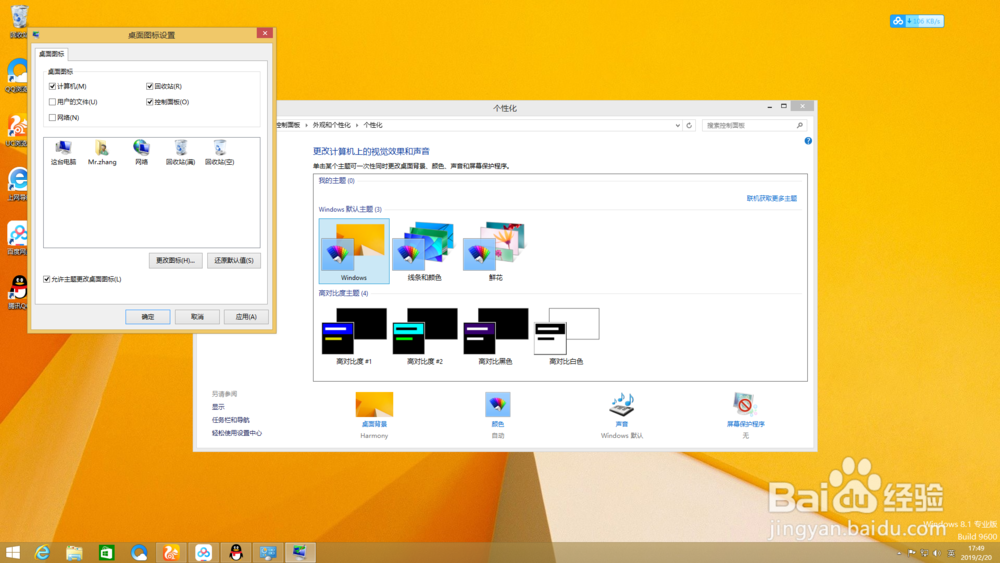Image resolution: width=1000 pixels, height=563 pixels.
Task: Open the Windows Store taskbar icon
Action: coord(107,552)
